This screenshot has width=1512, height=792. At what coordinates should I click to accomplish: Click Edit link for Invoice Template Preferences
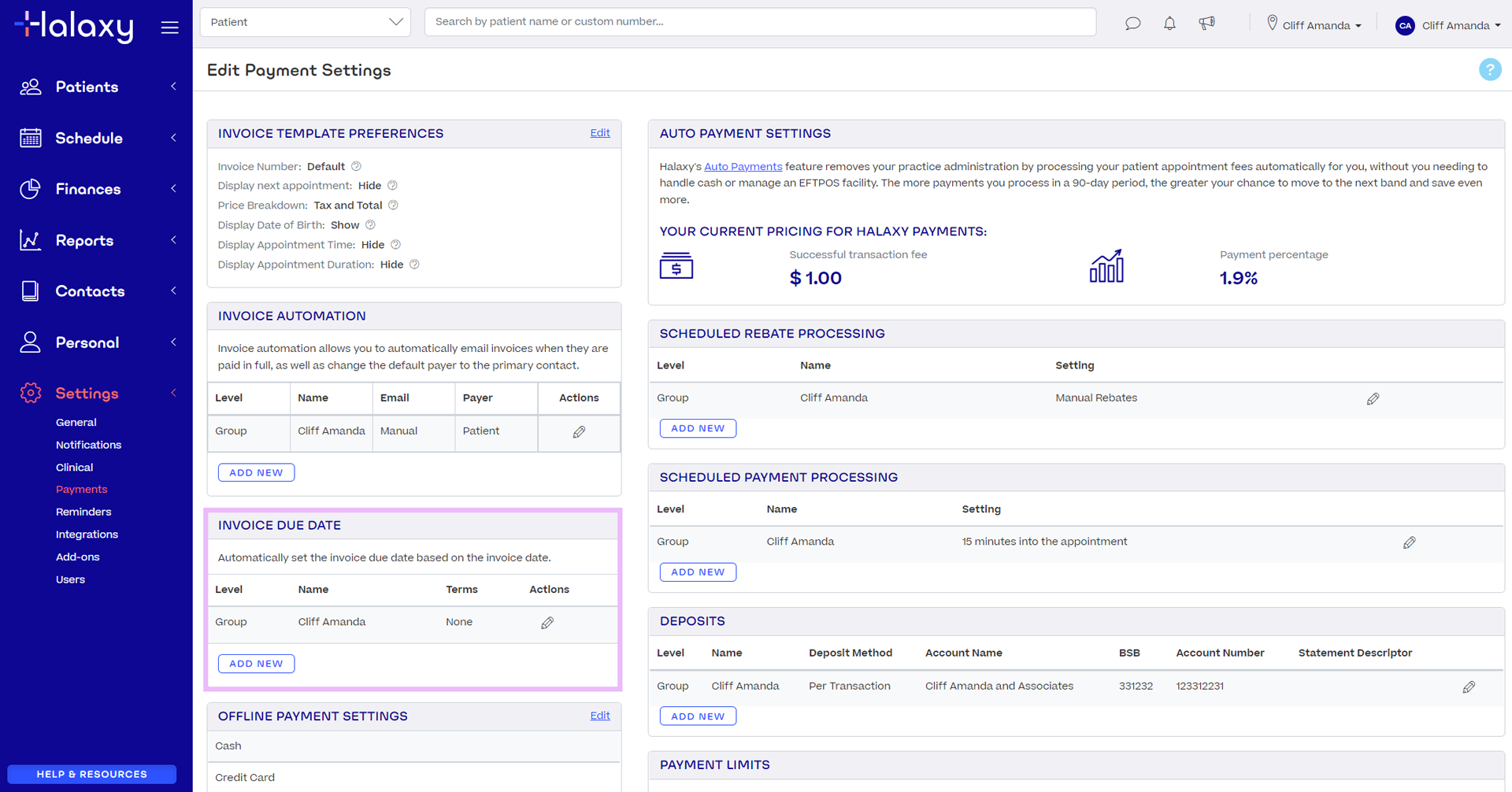click(599, 133)
